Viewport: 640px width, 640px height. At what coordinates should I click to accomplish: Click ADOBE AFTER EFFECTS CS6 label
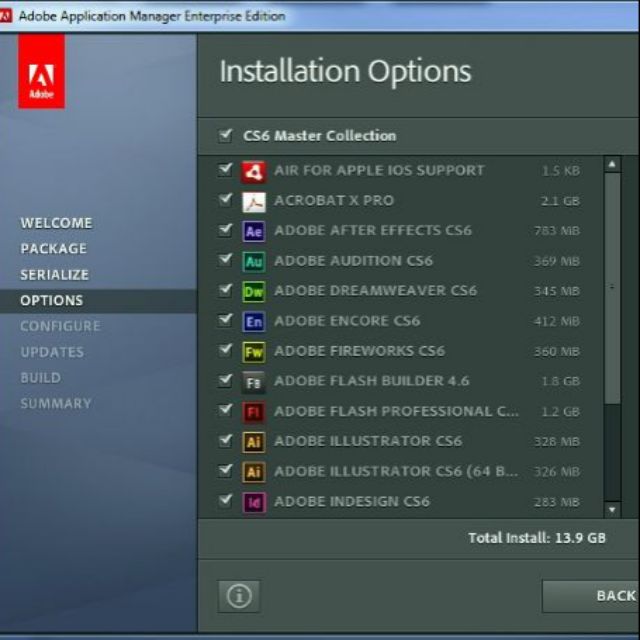[x=373, y=230]
